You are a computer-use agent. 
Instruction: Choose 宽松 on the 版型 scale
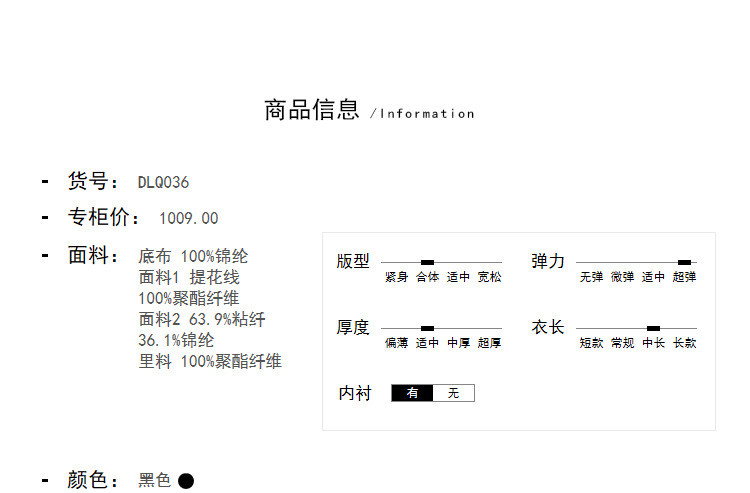pyautogui.click(x=489, y=277)
